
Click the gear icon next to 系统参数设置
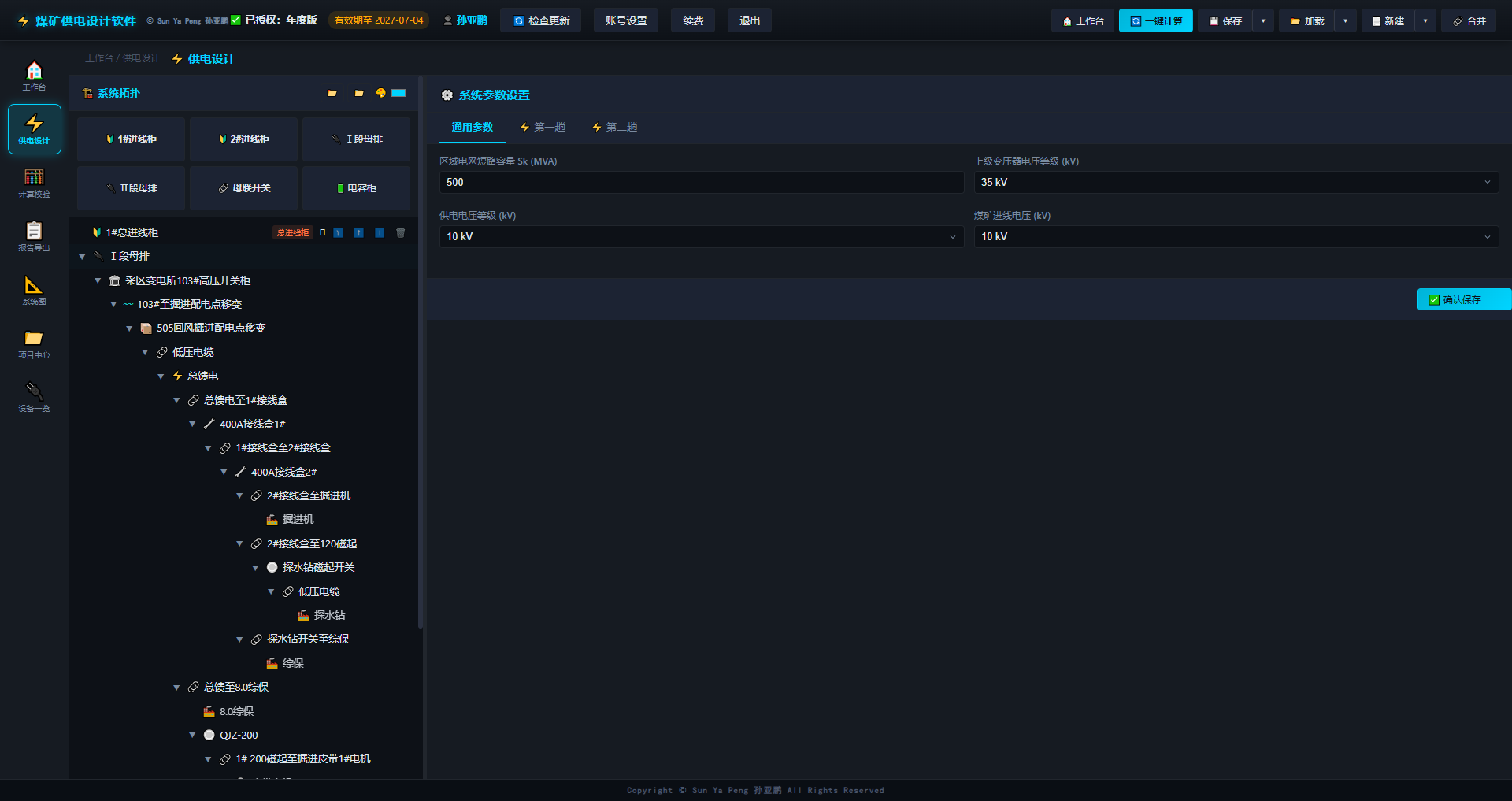447,95
